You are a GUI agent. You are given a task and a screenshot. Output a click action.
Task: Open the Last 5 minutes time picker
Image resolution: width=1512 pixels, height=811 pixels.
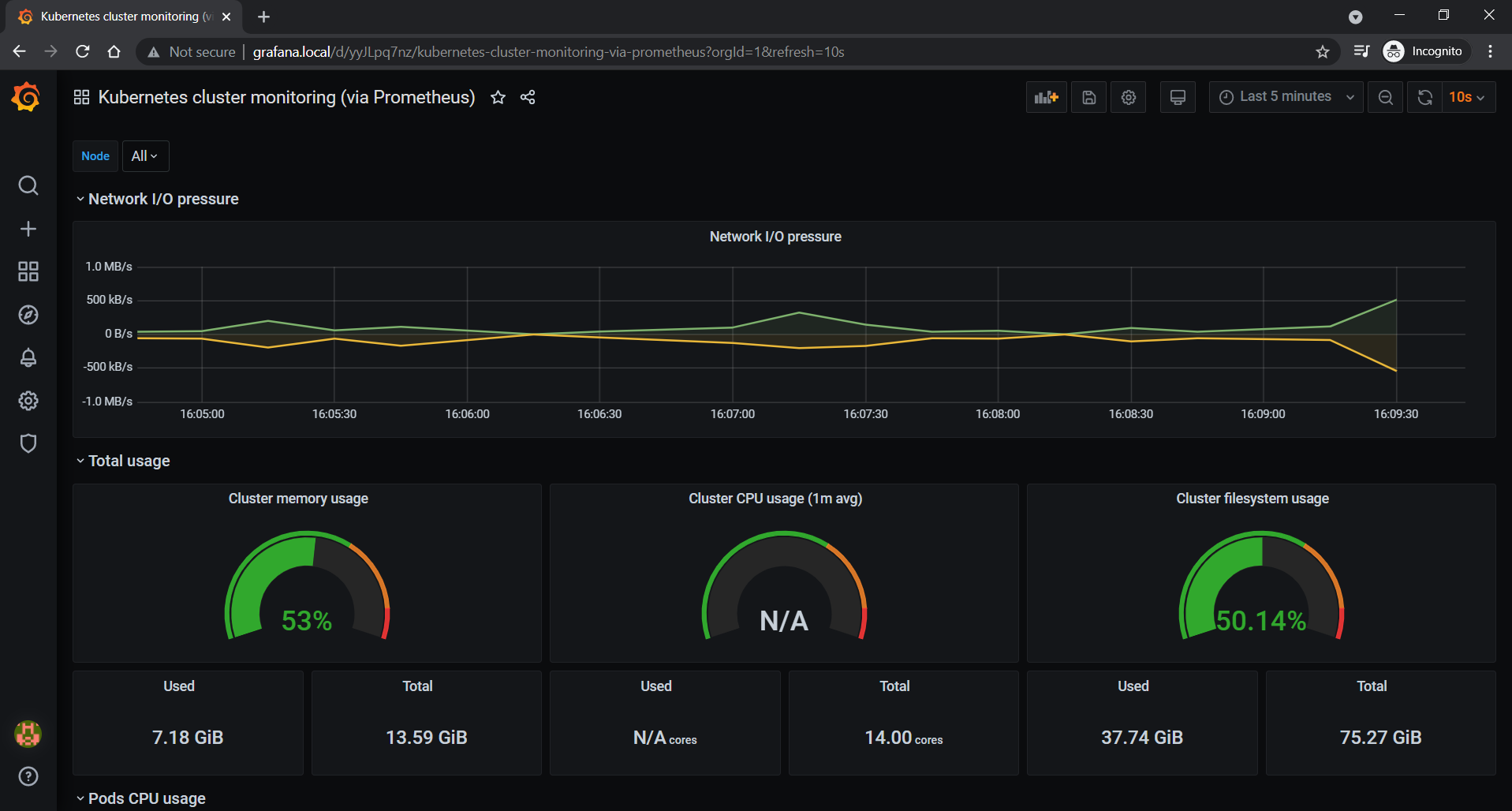tap(1286, 97)
